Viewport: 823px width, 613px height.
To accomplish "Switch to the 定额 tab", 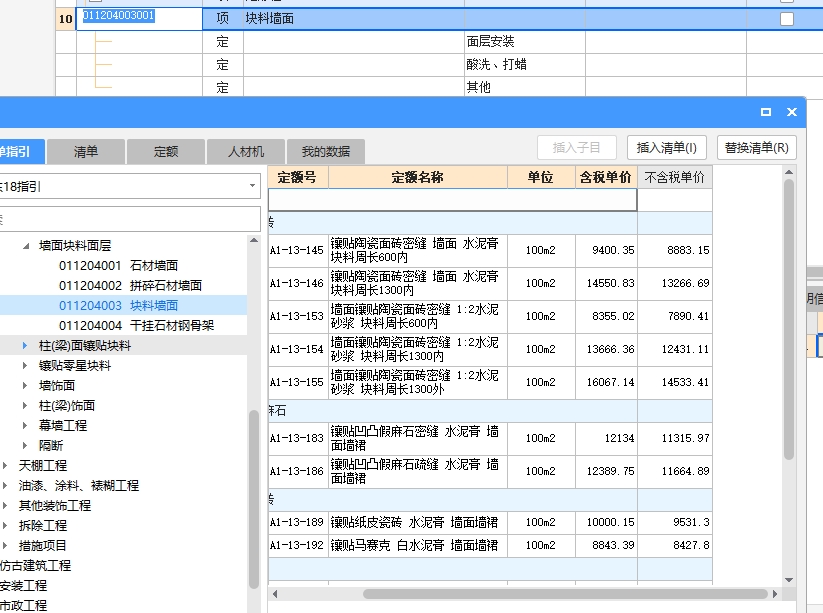I will [166, 152].
